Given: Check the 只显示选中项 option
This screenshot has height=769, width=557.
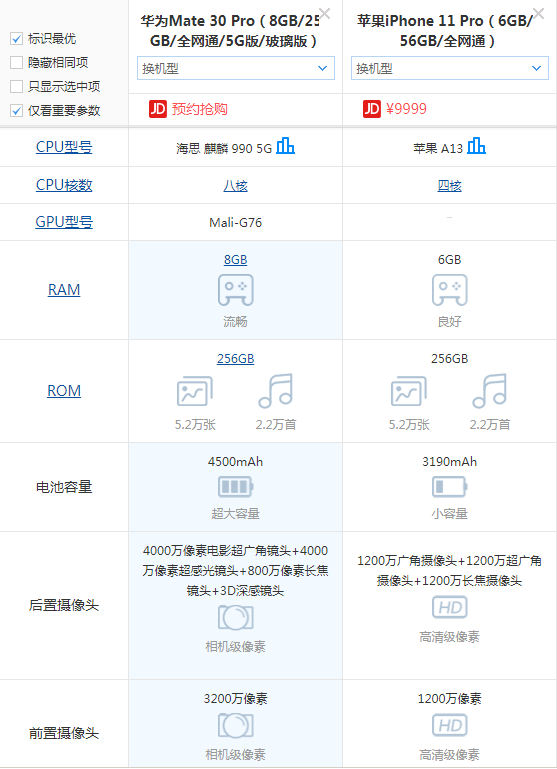Looking at the screenshot, I should pos(17,86).
